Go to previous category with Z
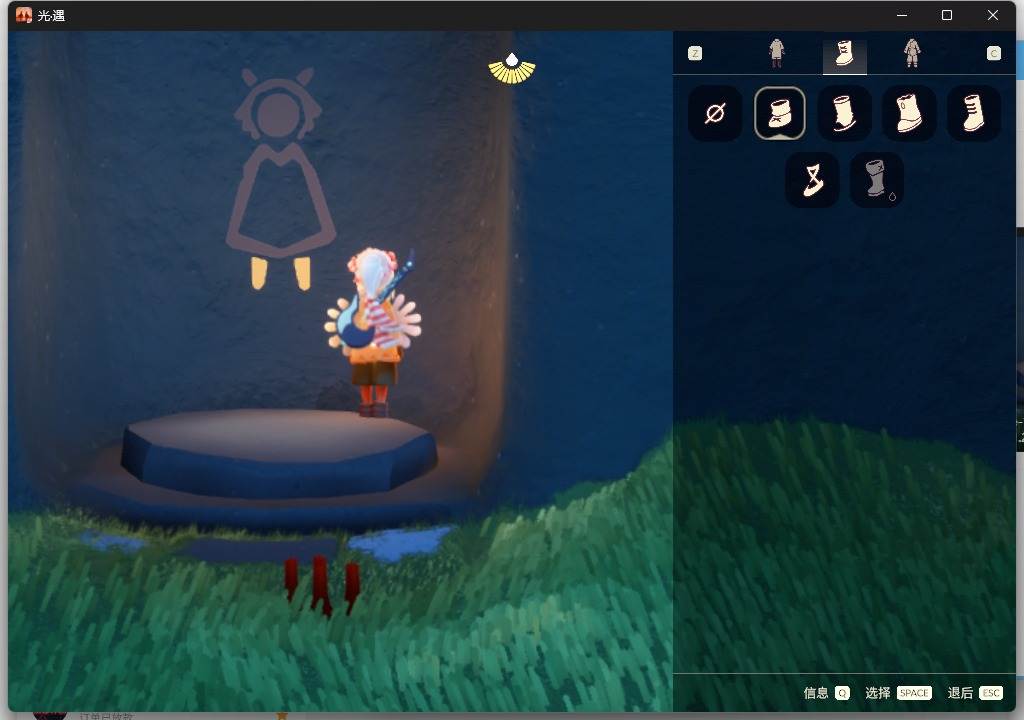The height and width of the screenshot is (720, 1024). point(695,54)
